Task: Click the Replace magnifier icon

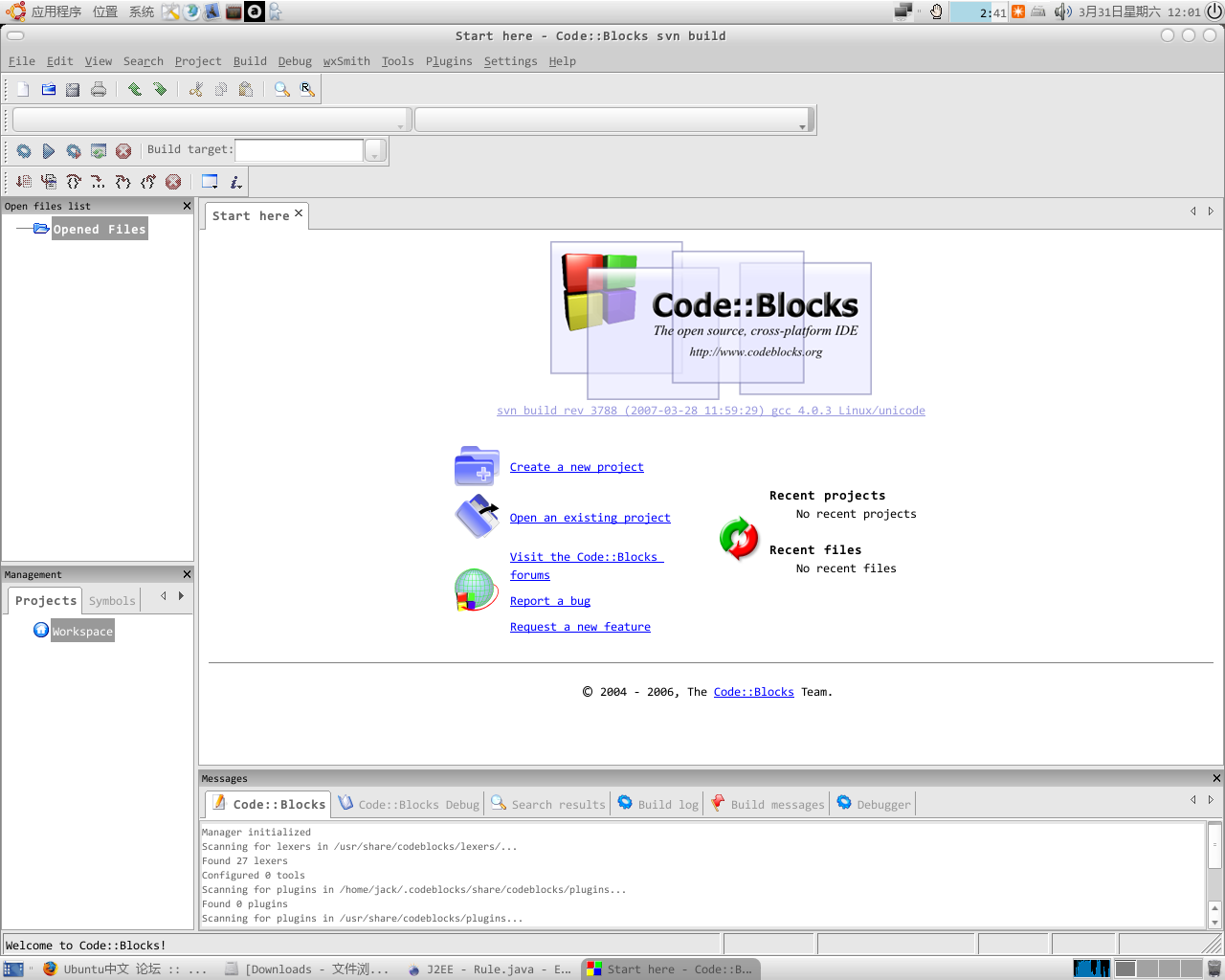Action: pyautogui.click(x=307, y=89)
